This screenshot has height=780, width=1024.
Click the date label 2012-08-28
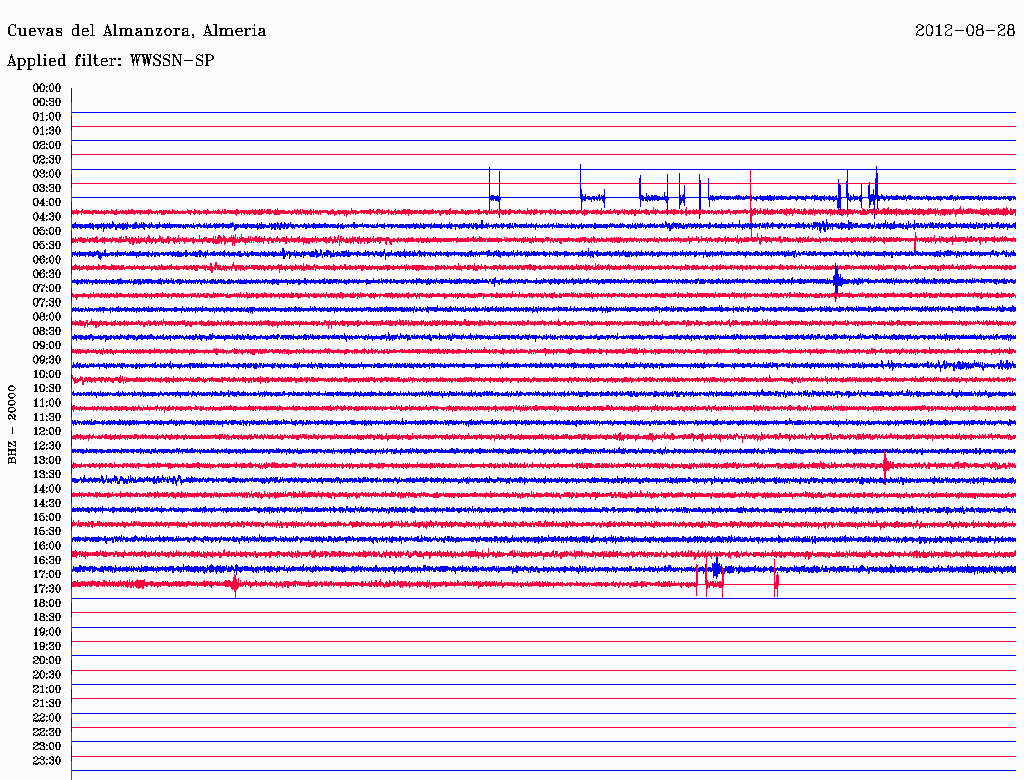(965, 31)
